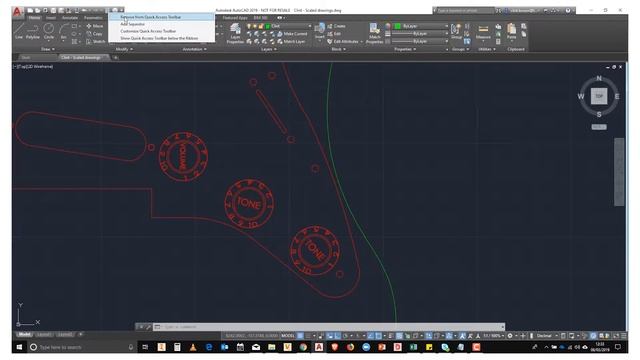640x360 pixels.
Task: Click the command line customize wrench icon
Action: 148,327
